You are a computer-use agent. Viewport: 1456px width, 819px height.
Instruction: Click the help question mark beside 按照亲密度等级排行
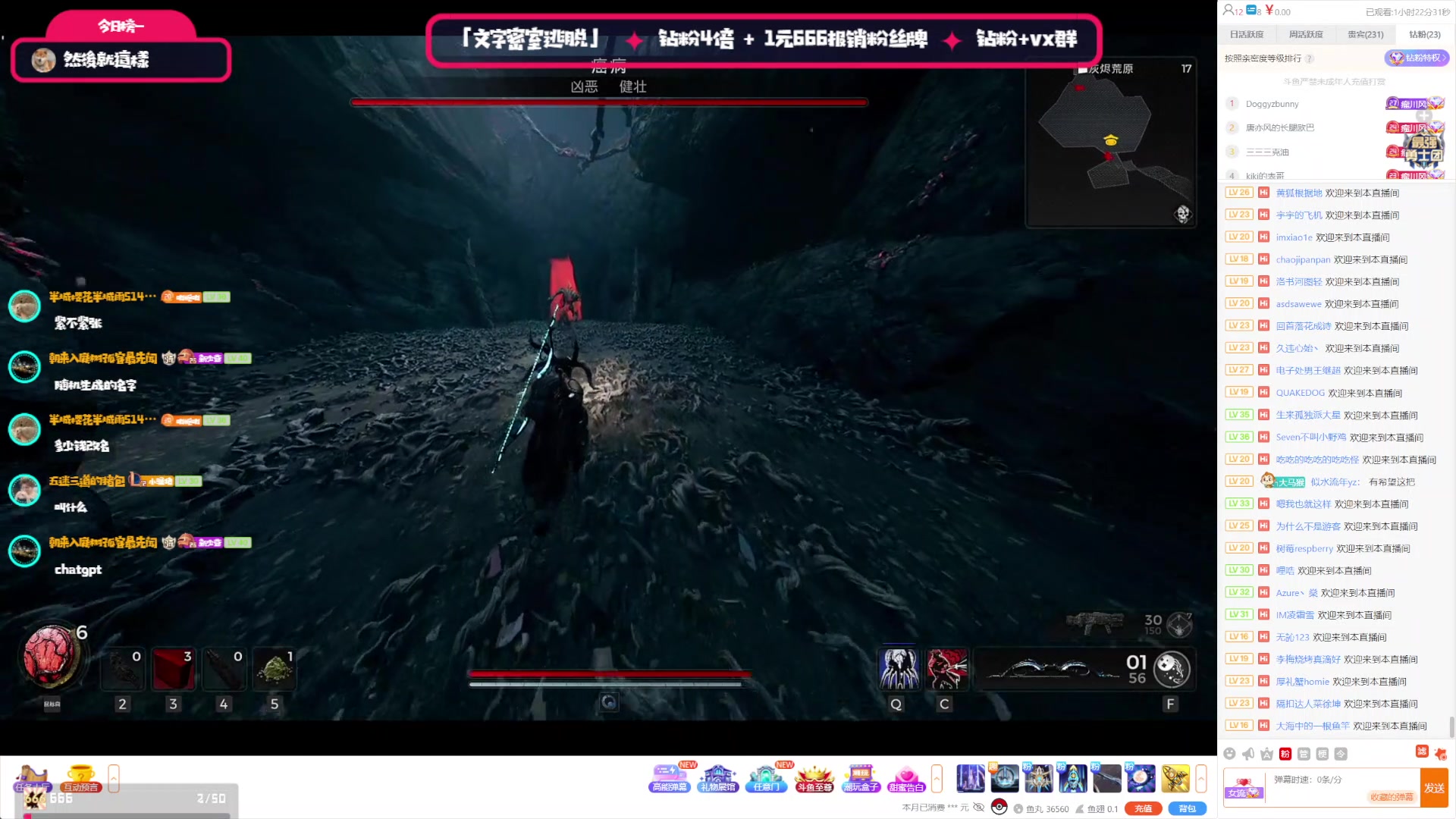(x=1310, y=58)
